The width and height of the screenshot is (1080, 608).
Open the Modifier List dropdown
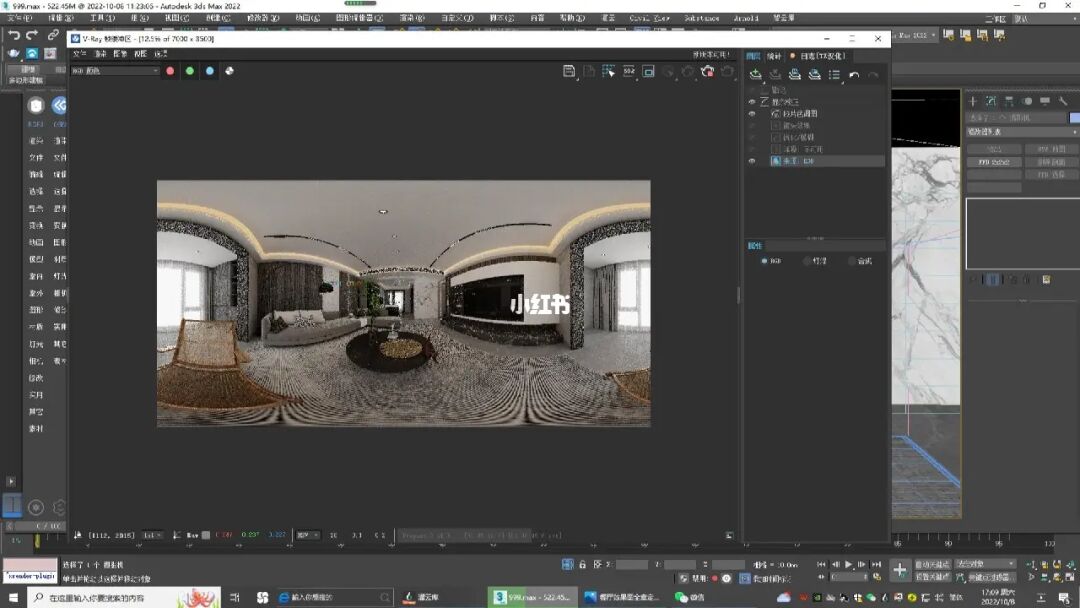tap(1021, 132)
